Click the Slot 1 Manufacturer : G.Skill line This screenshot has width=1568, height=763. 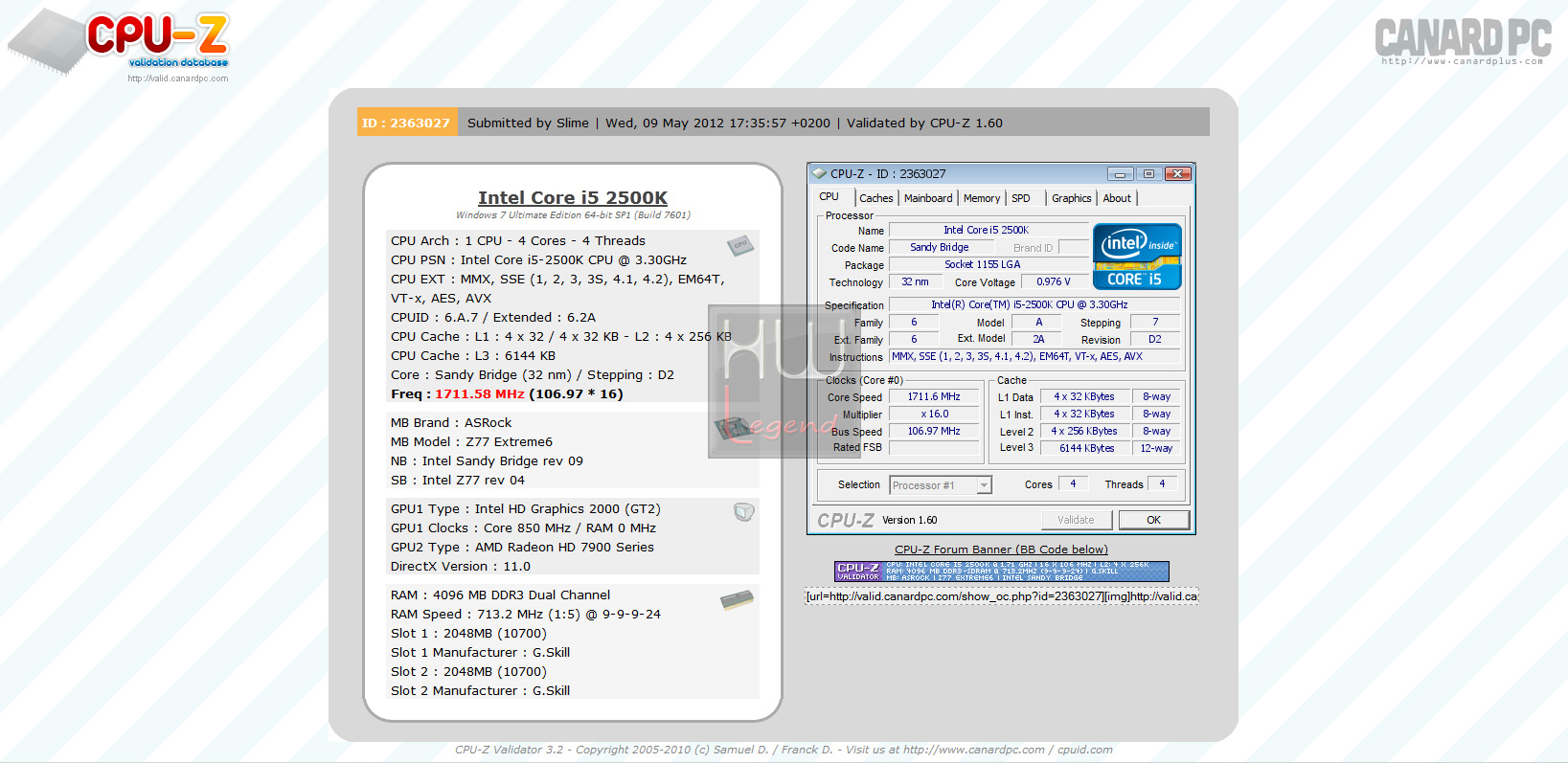pos(480,652)
